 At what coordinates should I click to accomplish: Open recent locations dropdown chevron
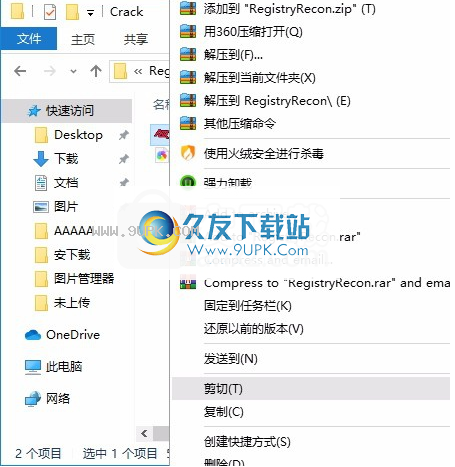(x=73, y=71)
